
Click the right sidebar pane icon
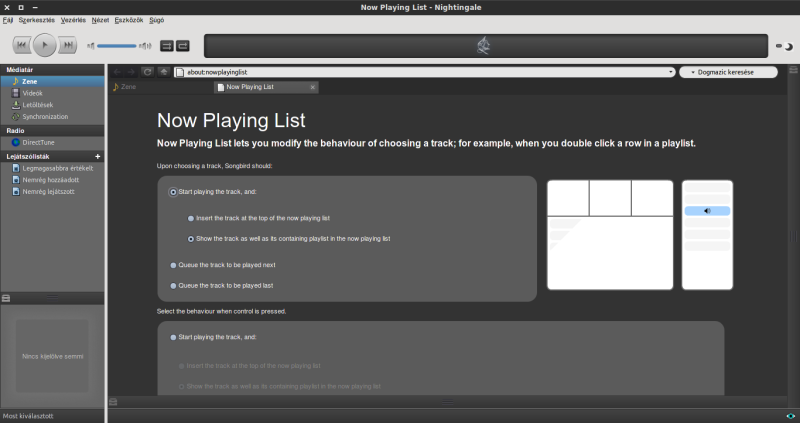793,70
